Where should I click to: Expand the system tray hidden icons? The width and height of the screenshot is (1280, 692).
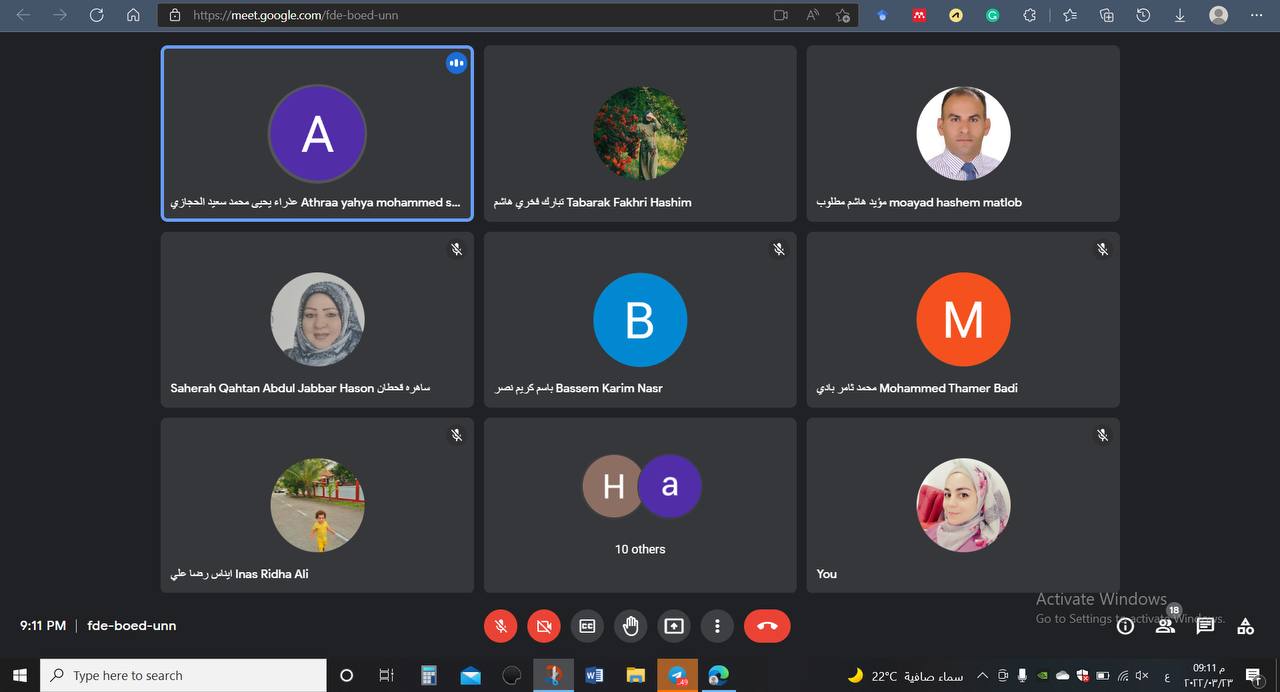[982, 676]
